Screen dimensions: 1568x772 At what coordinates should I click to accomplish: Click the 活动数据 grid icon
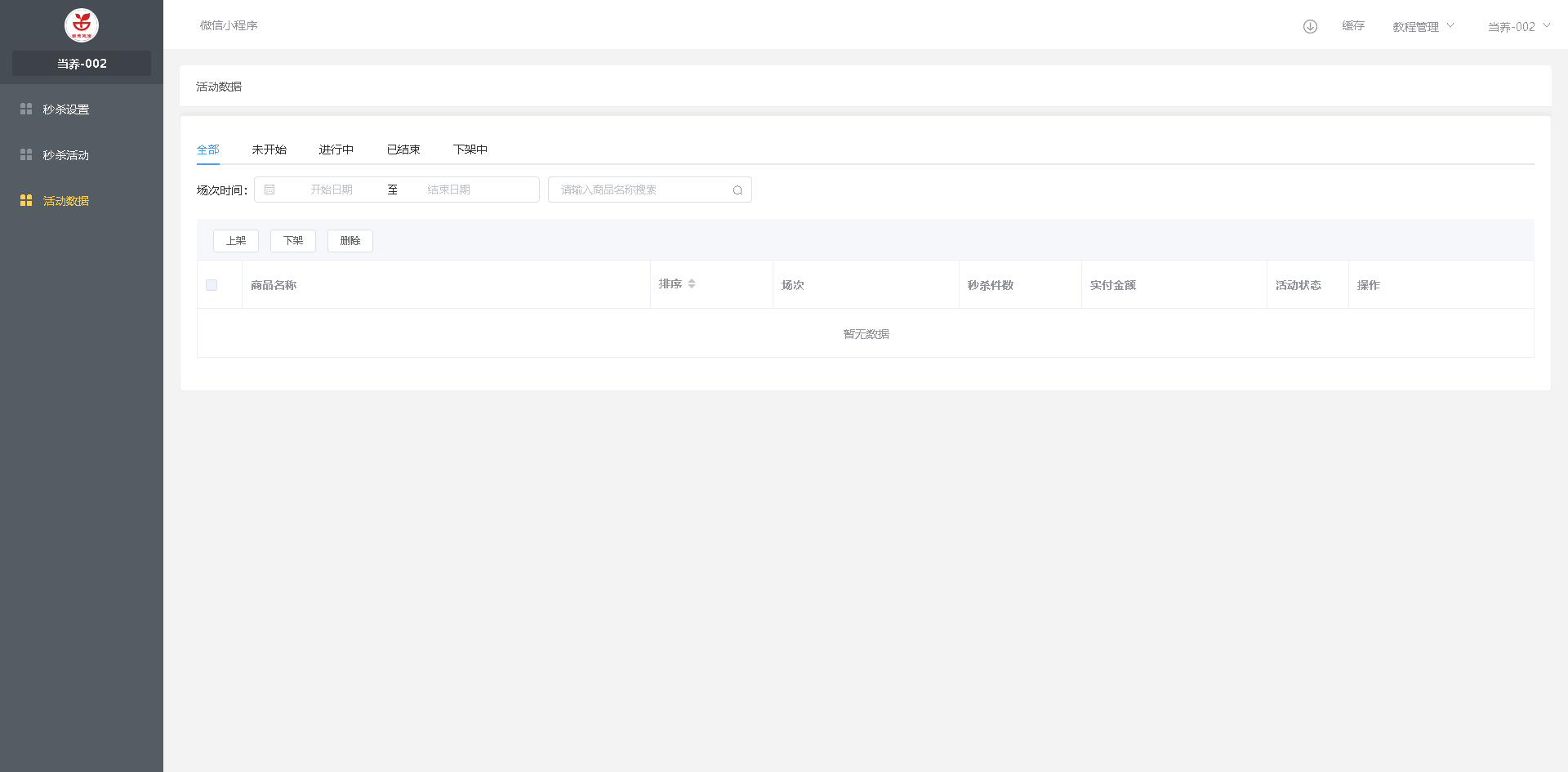coord(26,200)
